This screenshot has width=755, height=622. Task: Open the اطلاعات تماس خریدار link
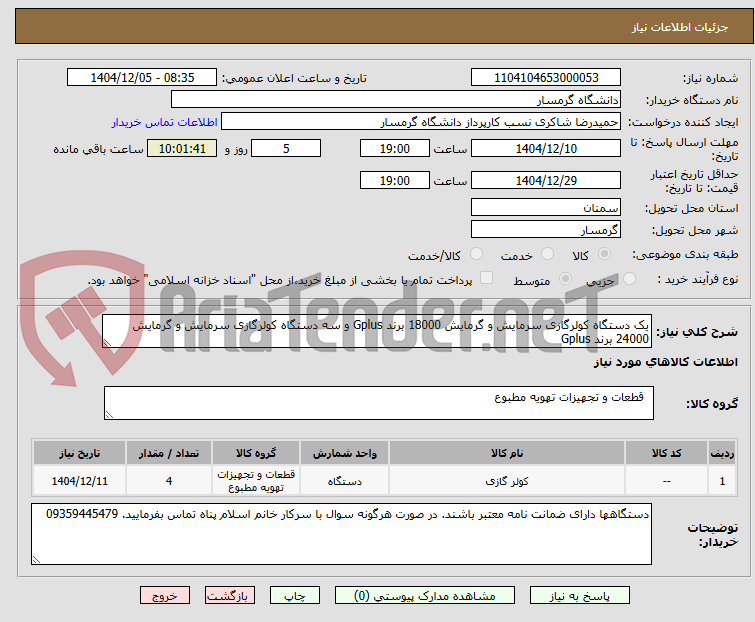pyautogui.click(x=165, y=122)
